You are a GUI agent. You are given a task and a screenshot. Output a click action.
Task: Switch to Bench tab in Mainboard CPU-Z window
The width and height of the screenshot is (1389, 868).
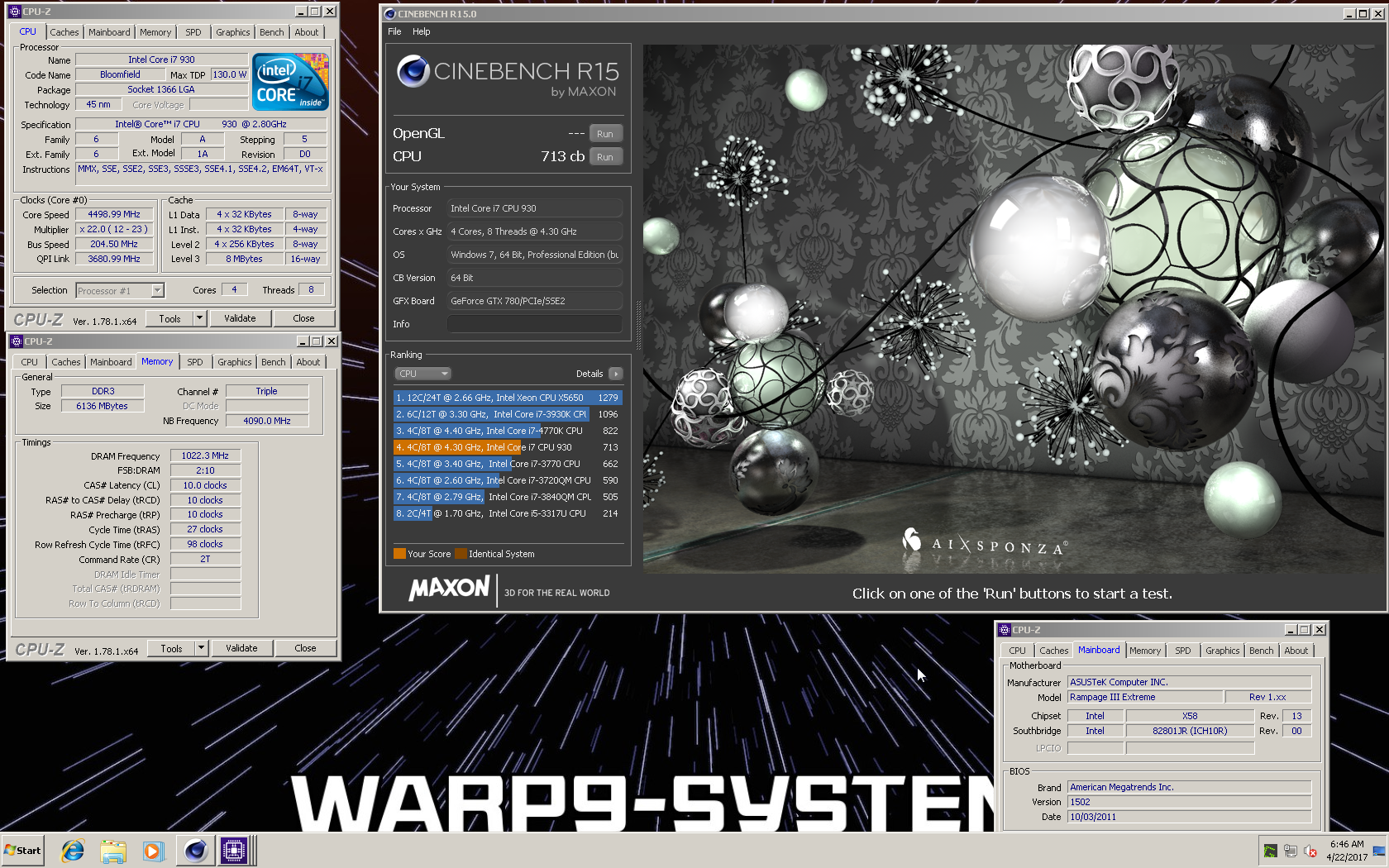1261,651
